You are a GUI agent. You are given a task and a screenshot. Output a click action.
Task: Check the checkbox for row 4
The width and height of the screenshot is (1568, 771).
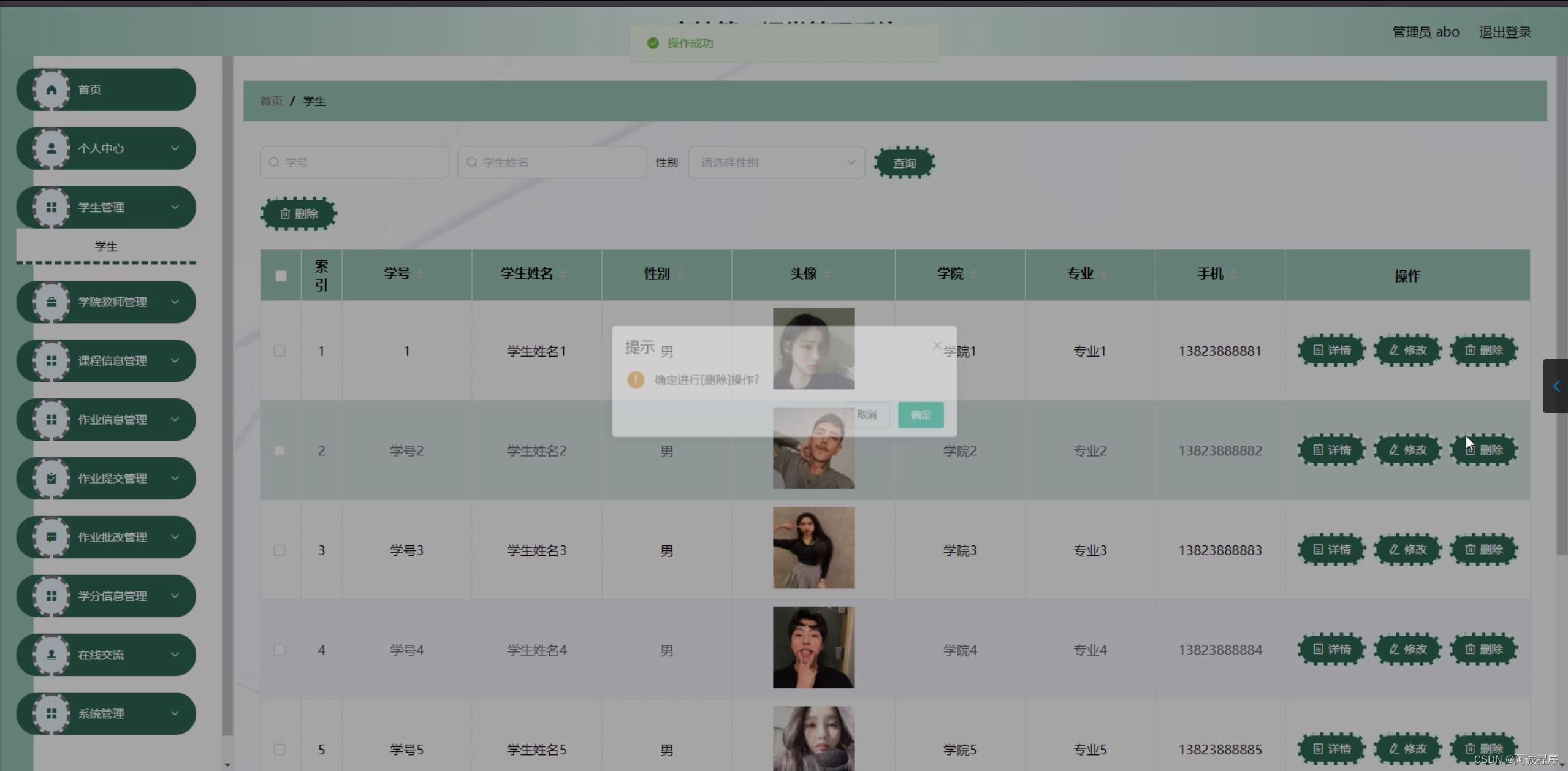point(280,650)
